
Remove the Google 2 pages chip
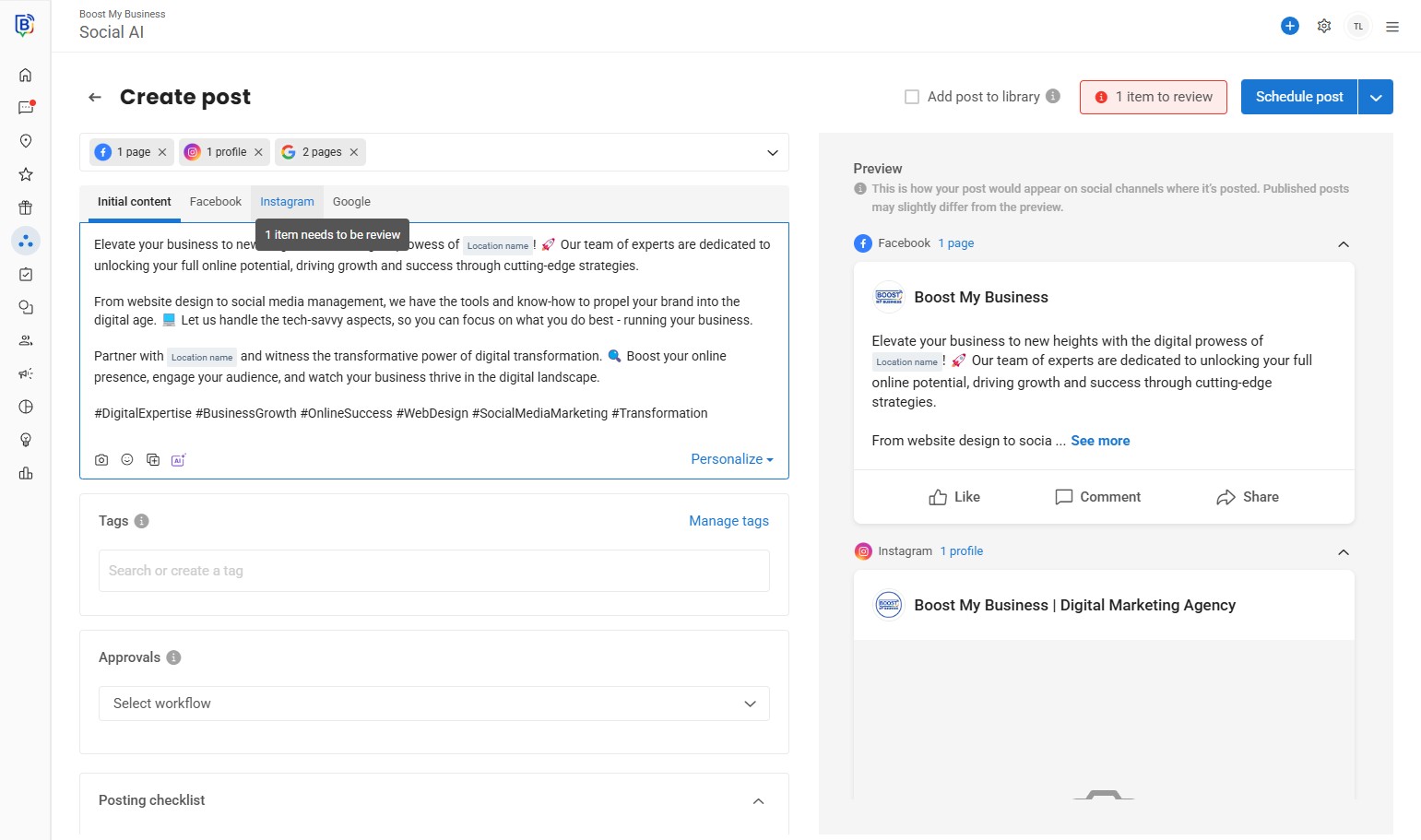(354, 152)
